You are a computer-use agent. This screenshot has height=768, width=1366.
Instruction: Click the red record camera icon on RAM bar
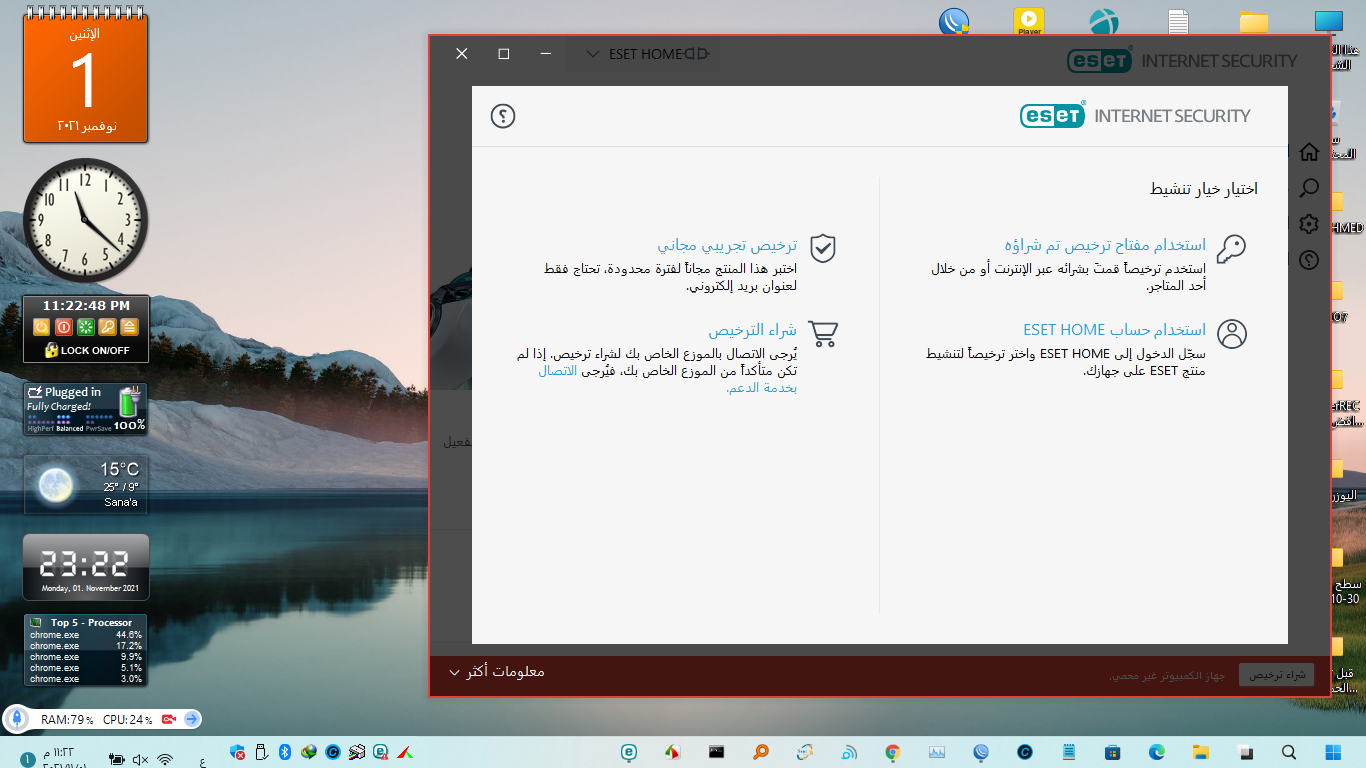point(169,719)
